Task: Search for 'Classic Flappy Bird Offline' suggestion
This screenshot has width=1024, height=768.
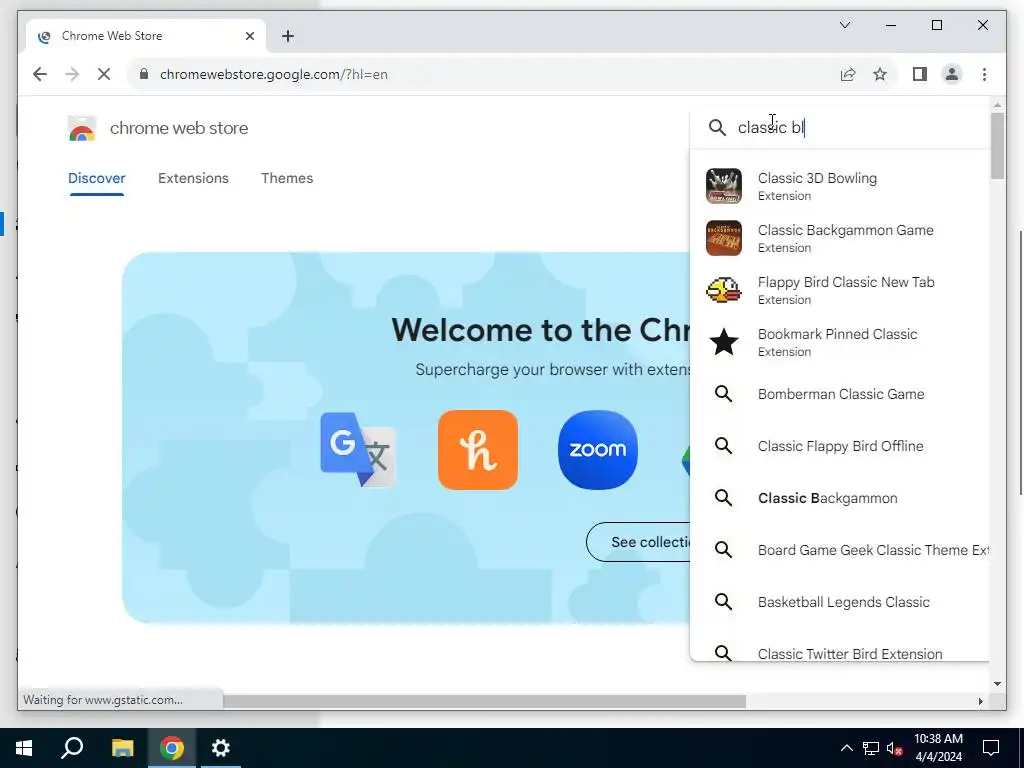Action: click(x=840, y=446)
